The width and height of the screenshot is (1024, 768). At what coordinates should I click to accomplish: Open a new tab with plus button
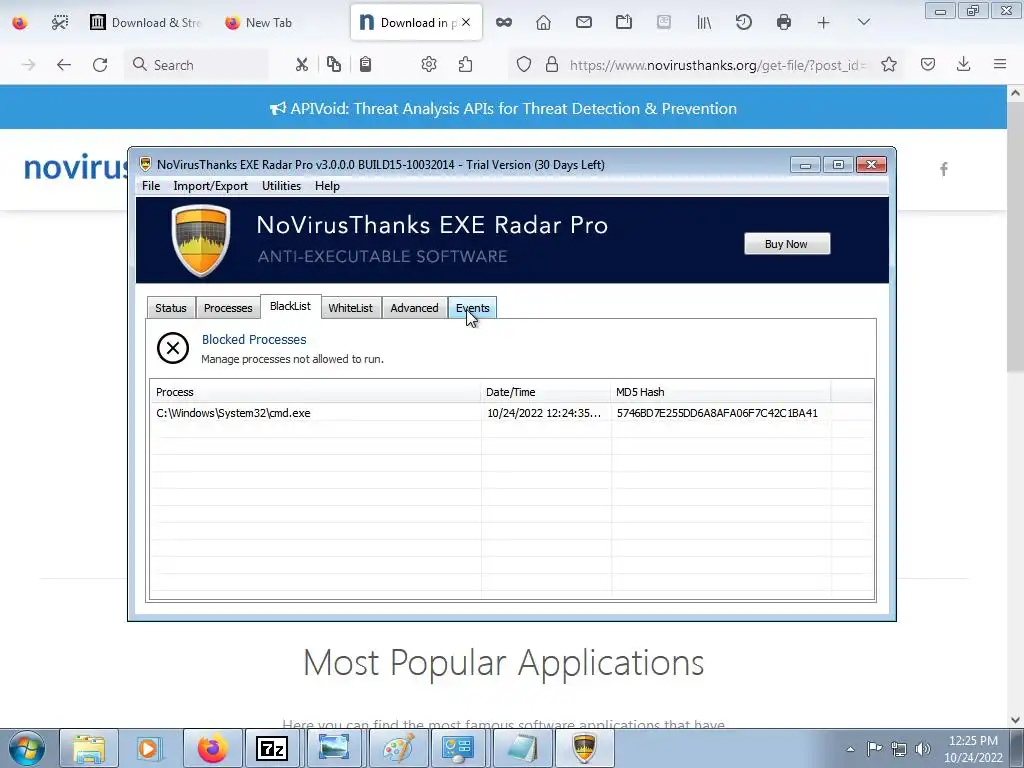click(824, 23)
